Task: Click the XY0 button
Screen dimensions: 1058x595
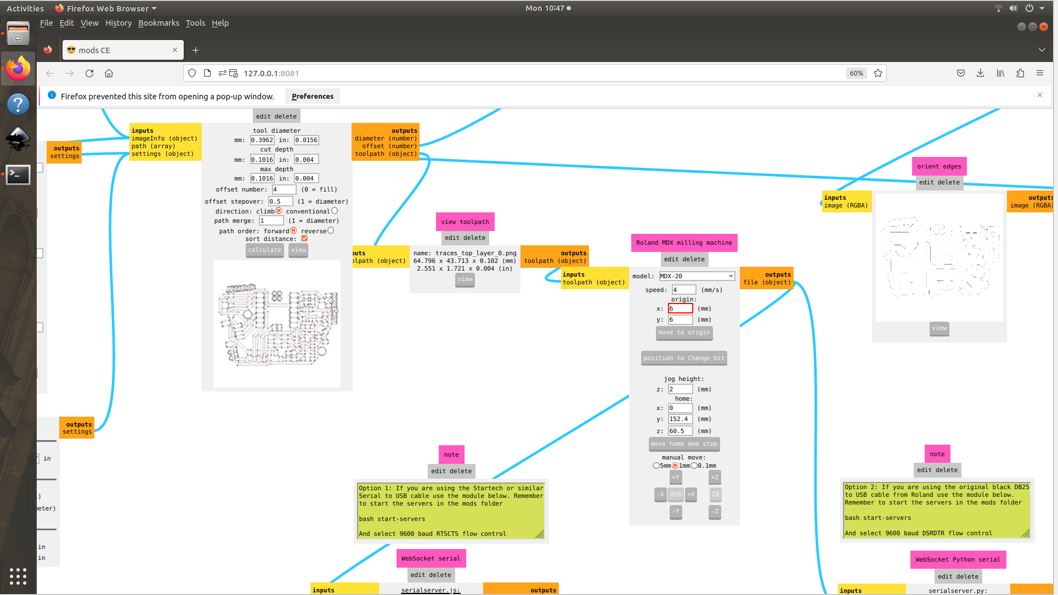Action: (x=675, y=494)
